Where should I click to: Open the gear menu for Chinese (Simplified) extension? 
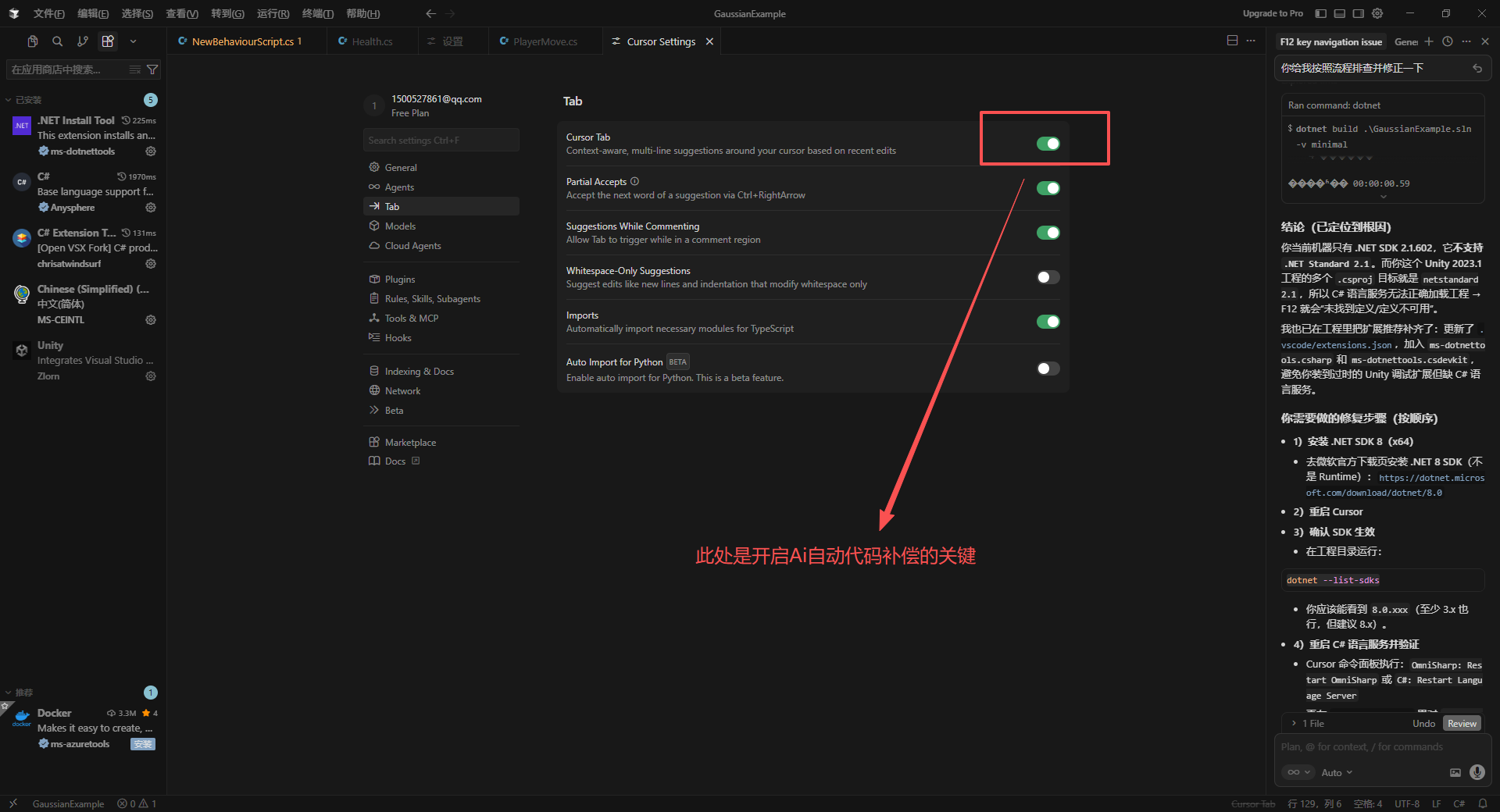click(x=151, y=320)
